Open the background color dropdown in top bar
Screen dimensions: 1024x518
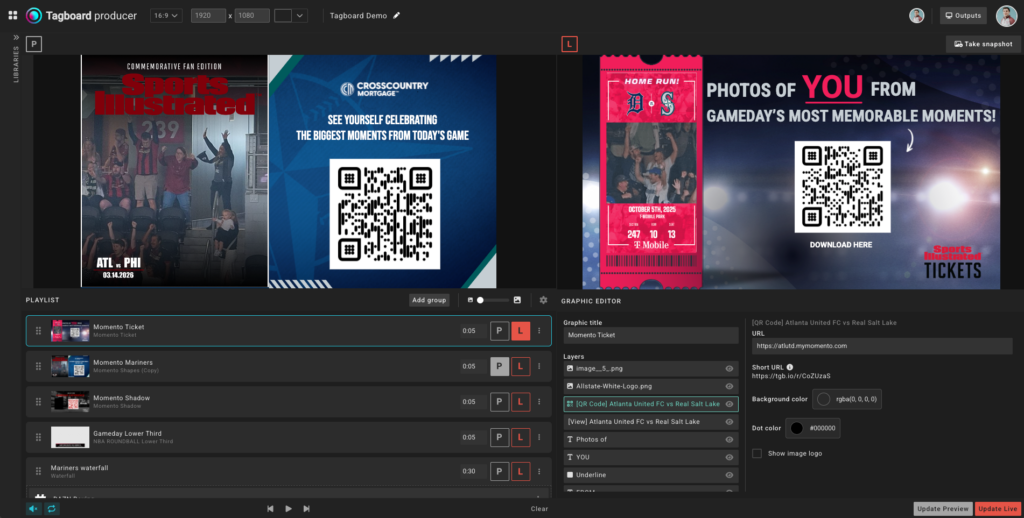click(291, 16)
